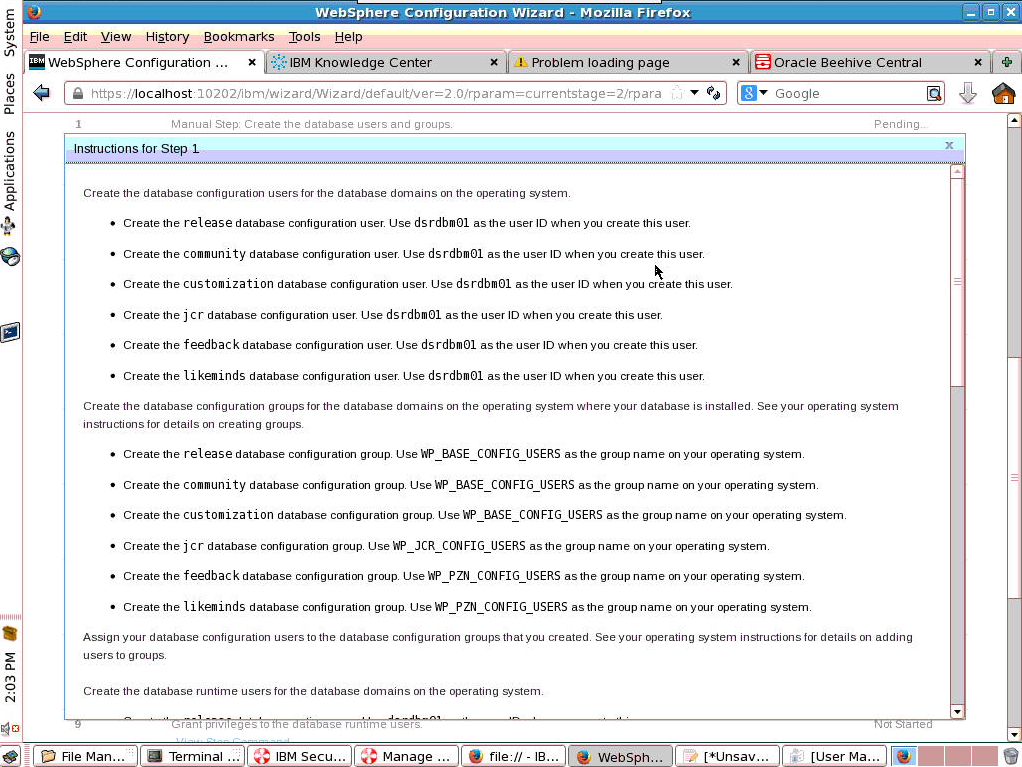Click the instructions panel scroll down arrow
This screenshot has width=1022, height=767.
[957, 712]
